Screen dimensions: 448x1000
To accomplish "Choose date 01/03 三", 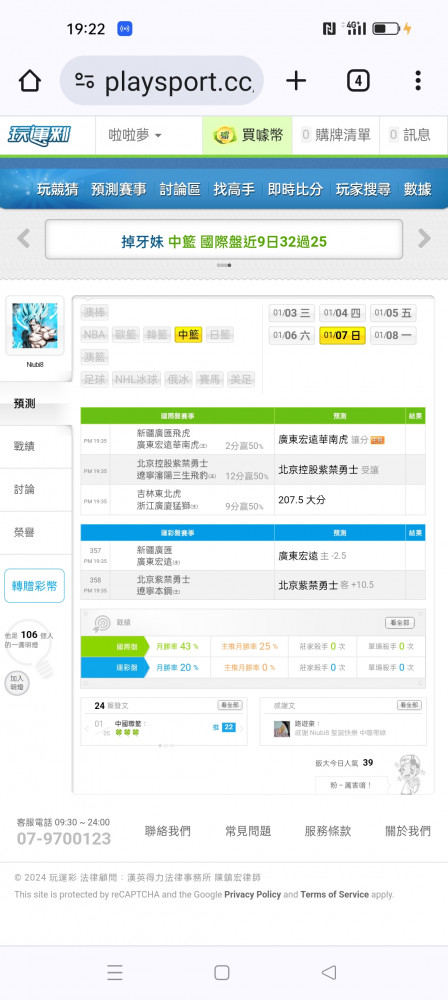I will (292, 313).
